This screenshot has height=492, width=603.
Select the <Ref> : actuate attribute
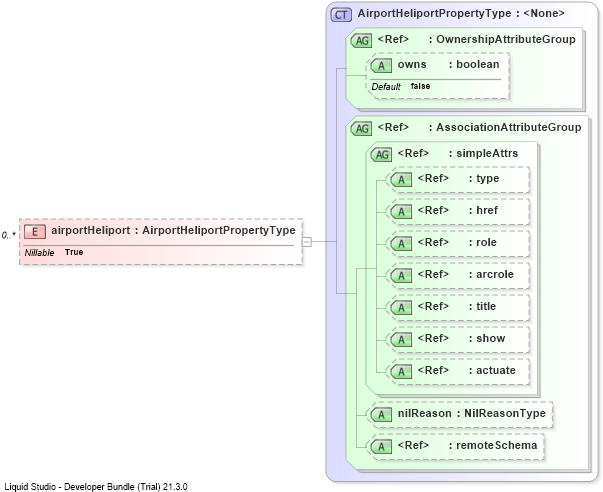pos(466,370)
